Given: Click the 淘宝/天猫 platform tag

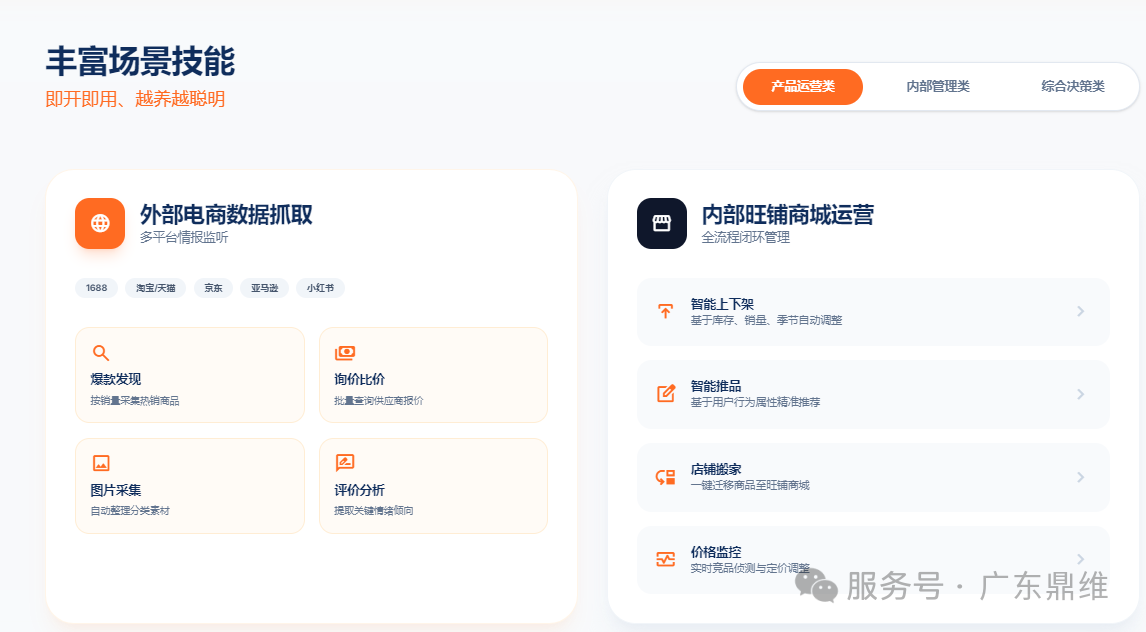Looking at the screenshot, I should [156, 288].
